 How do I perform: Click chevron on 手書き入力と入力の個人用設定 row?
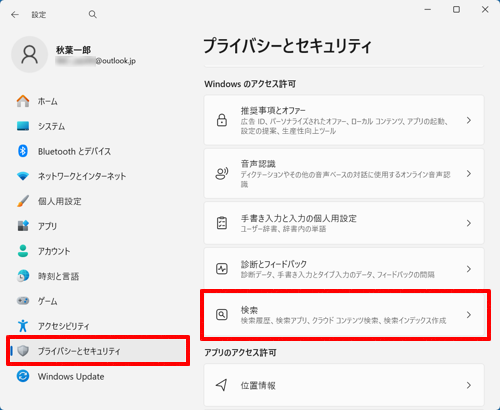tap(469, 223)
